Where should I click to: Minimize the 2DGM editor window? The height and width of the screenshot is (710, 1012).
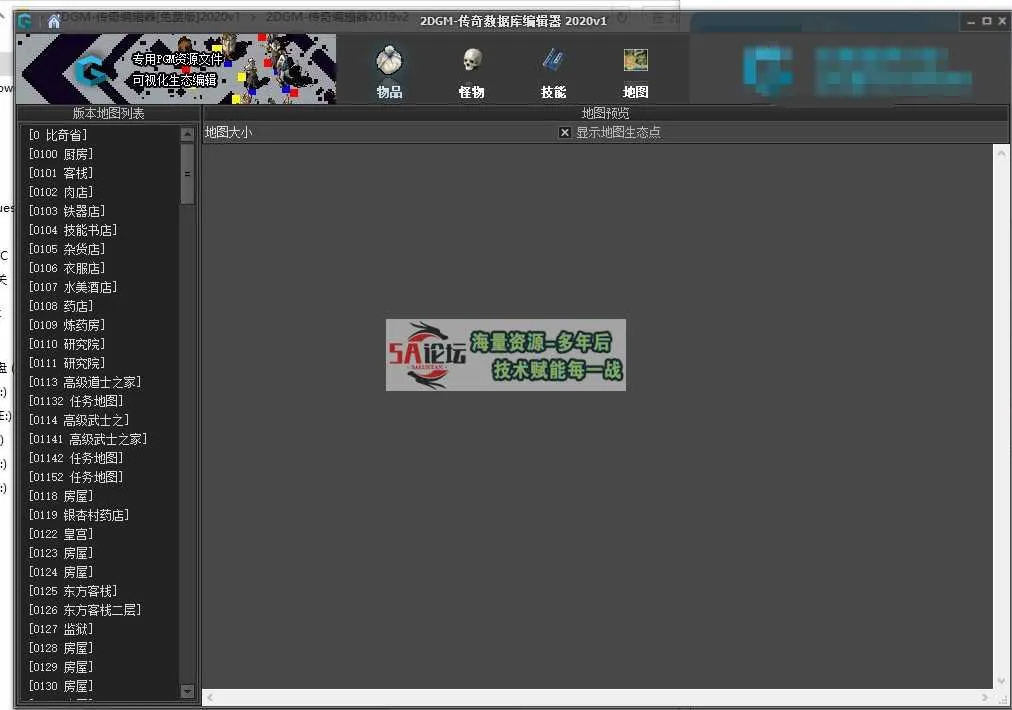(x=971, y=21)
